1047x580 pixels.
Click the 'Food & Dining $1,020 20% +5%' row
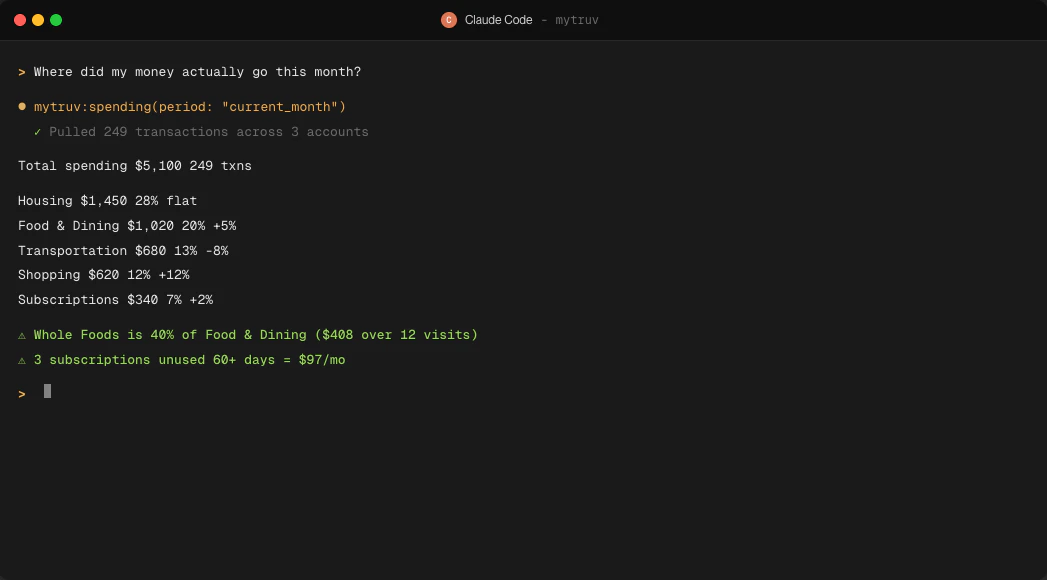127,226
